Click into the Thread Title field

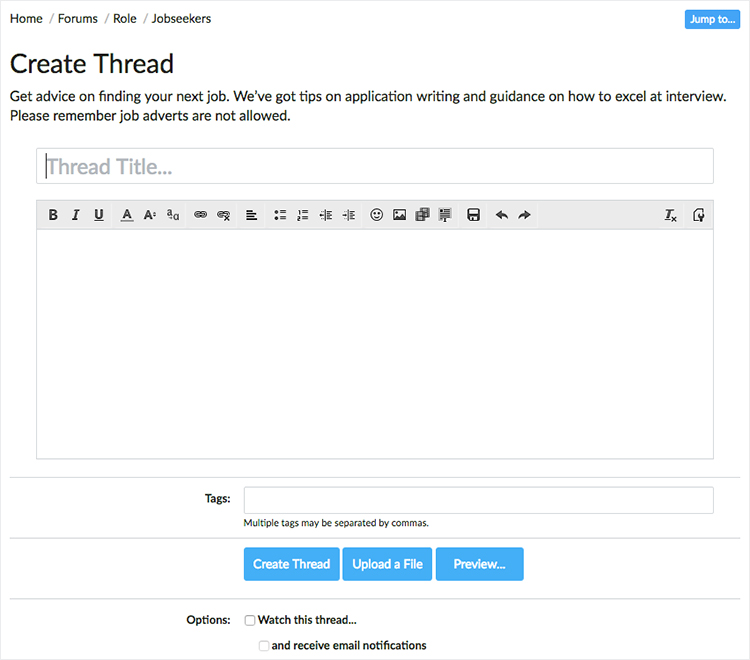click(375, 166)
